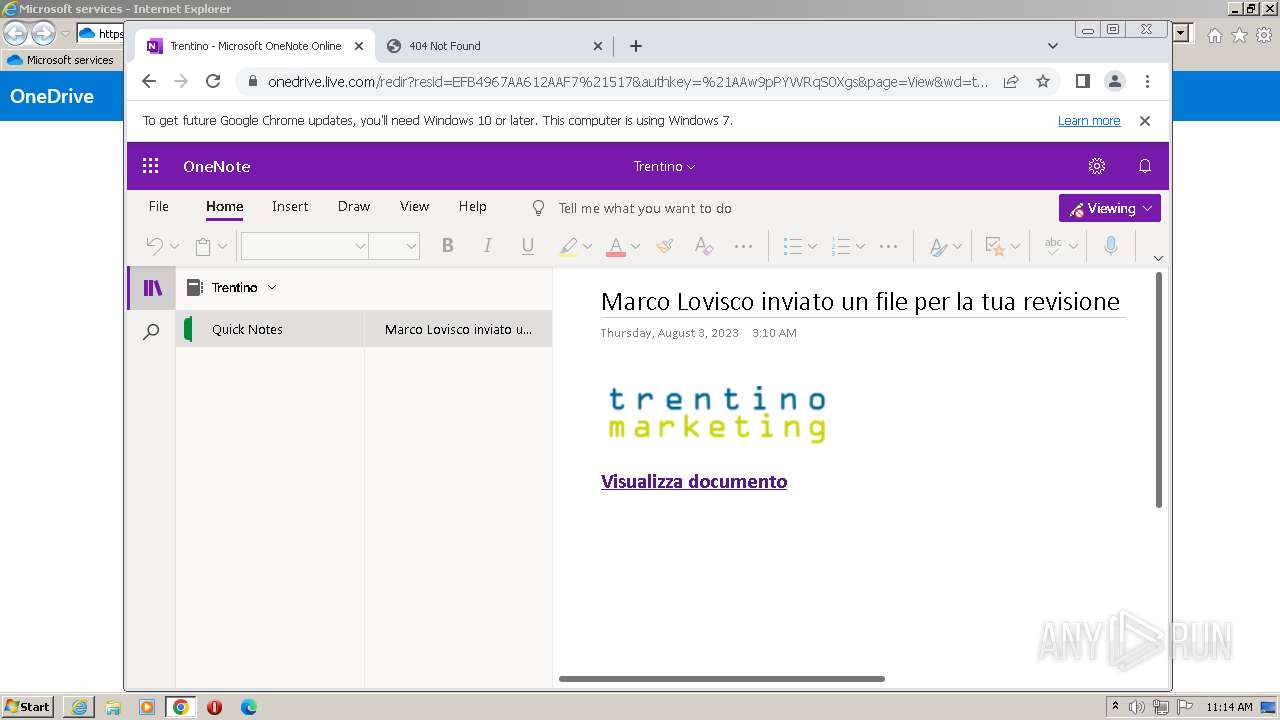Viewport: 1280px width, 720px height.
Task: Select the Marco Lovisco inviato page
Action: (x=458, y=329)
